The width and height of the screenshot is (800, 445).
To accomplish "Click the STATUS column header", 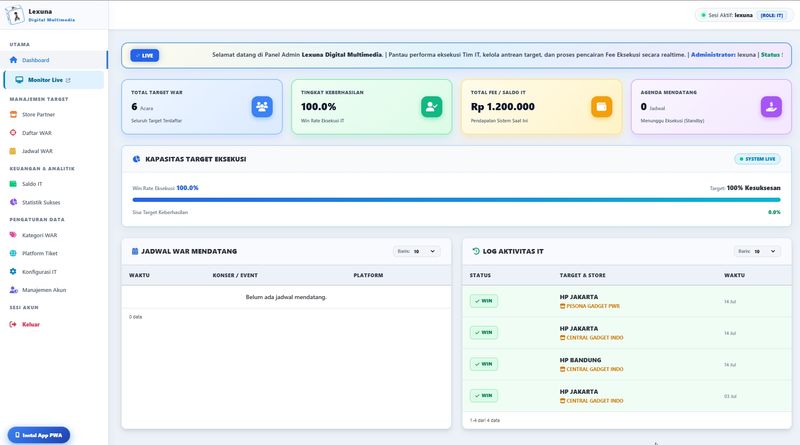I will click(x=480, y=275).
